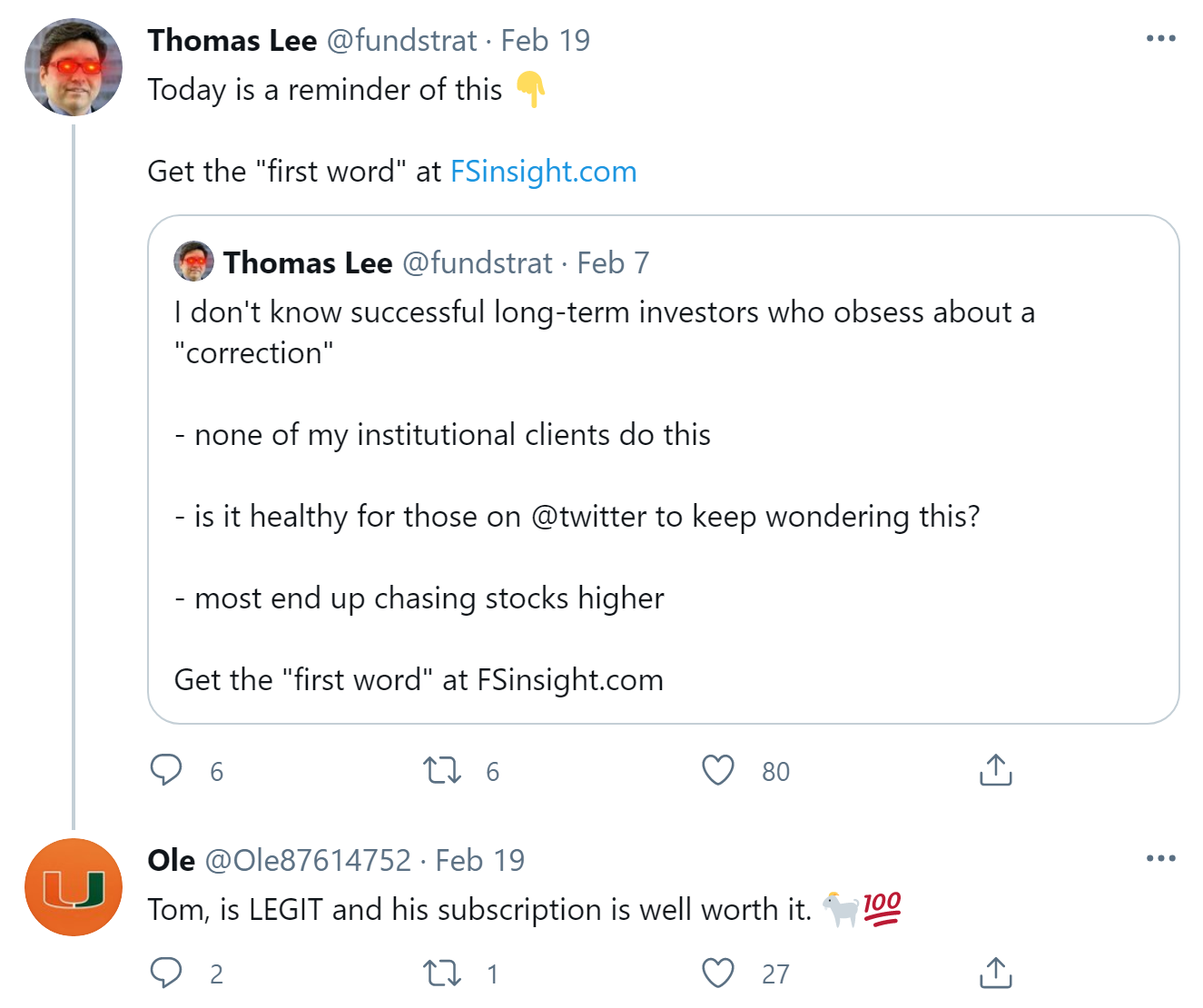Like Thomas Lee's tweet with 80 likes

click(718, 770)
